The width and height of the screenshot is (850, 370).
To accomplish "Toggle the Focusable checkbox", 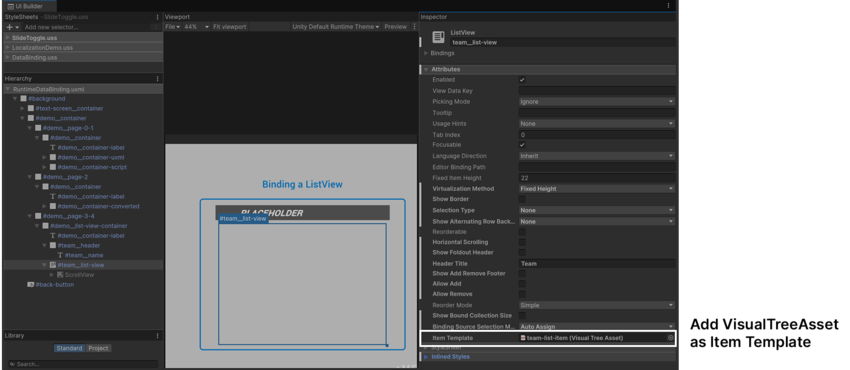I will click(522, 145).
